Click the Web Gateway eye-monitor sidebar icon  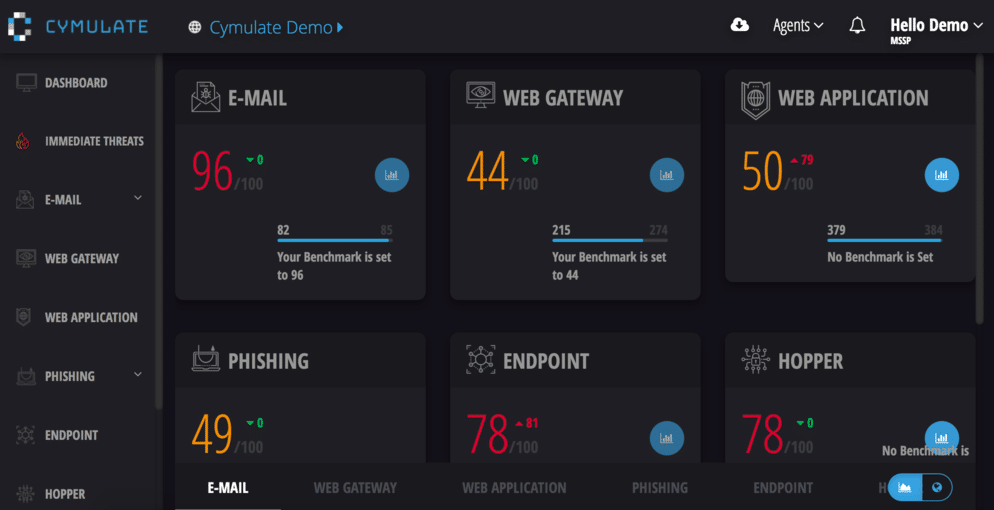pos(25,258)
